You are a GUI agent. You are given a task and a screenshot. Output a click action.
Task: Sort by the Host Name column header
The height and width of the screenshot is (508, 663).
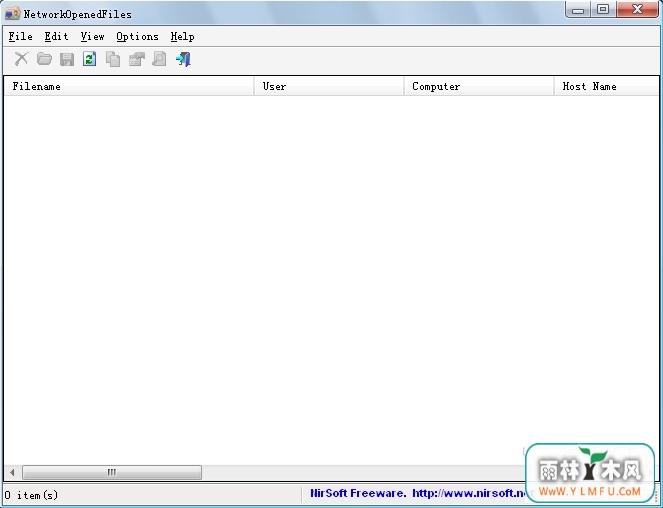point(607,86)
